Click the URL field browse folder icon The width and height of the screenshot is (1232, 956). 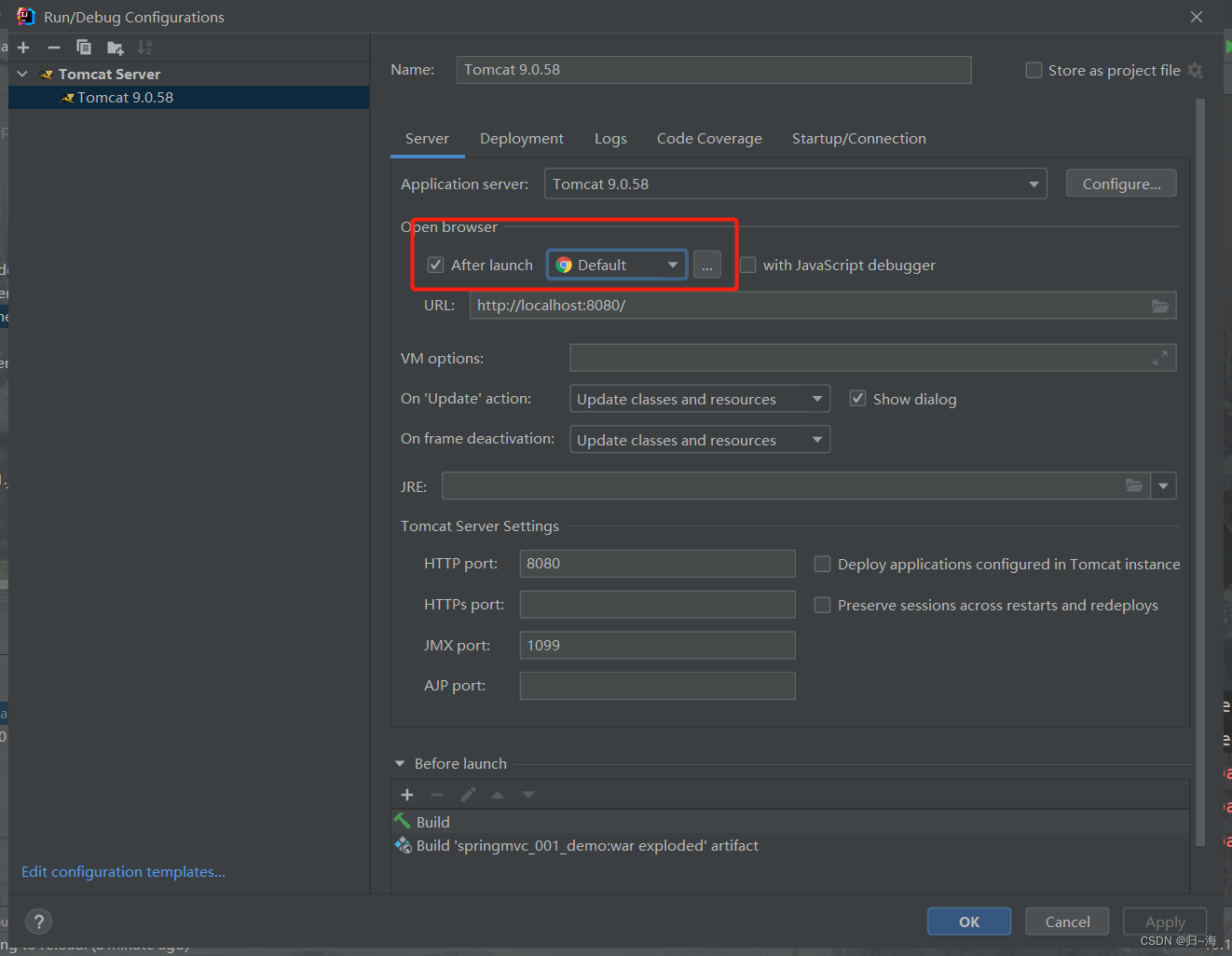click(x=1160, y=306)
